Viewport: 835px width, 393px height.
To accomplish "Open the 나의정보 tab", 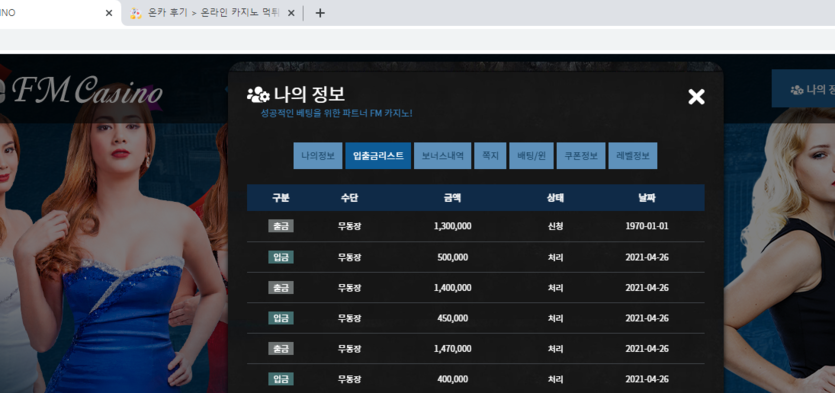I will pyautogui.click(x=318, y=156).
